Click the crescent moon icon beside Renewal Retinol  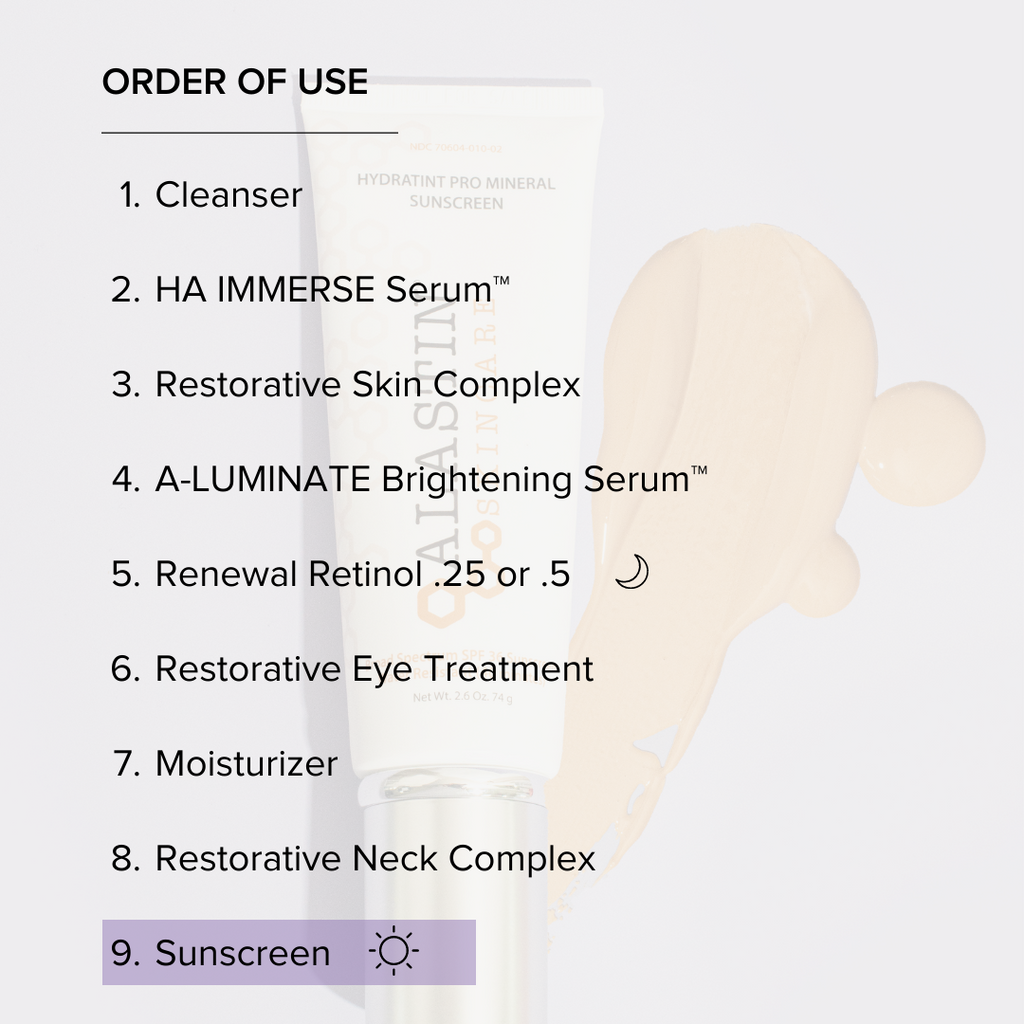click(x=632, y=573)
